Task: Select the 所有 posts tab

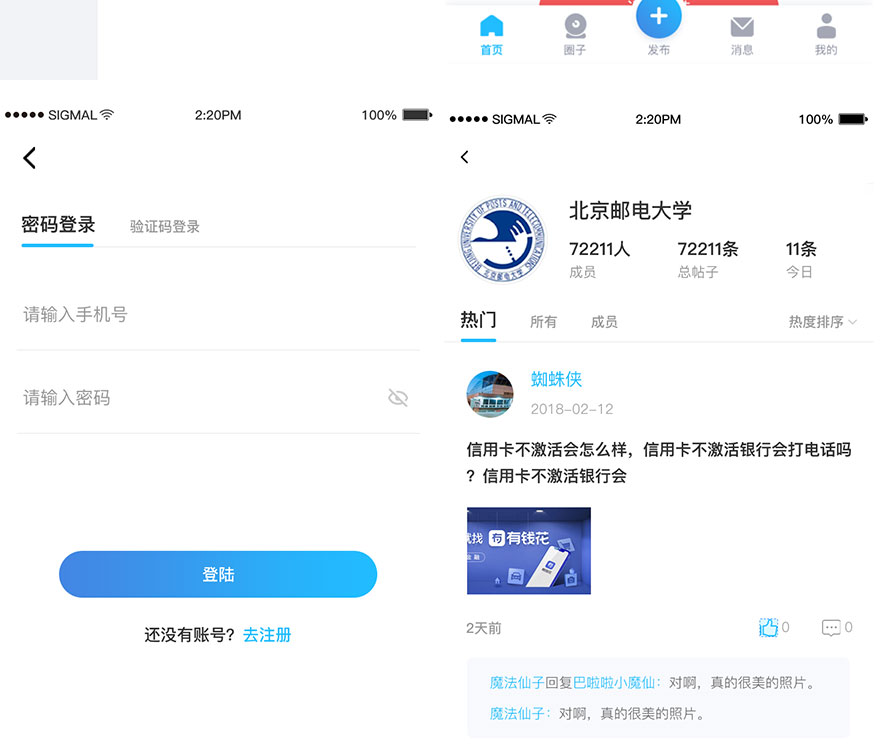Action: [x=543, y=322]
